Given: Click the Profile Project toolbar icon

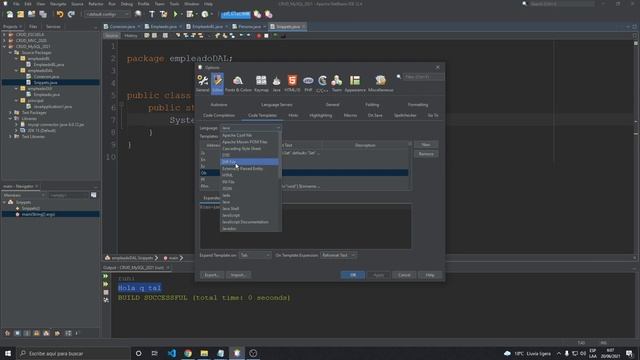Looking at the screenshot, I should (205, 14).
